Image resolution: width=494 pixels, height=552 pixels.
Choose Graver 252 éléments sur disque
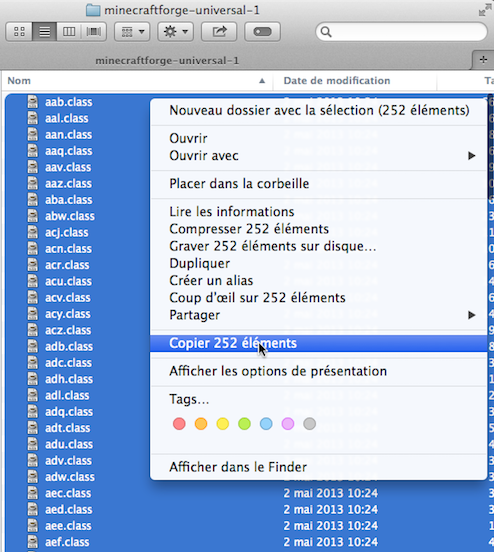coord(319,246)
